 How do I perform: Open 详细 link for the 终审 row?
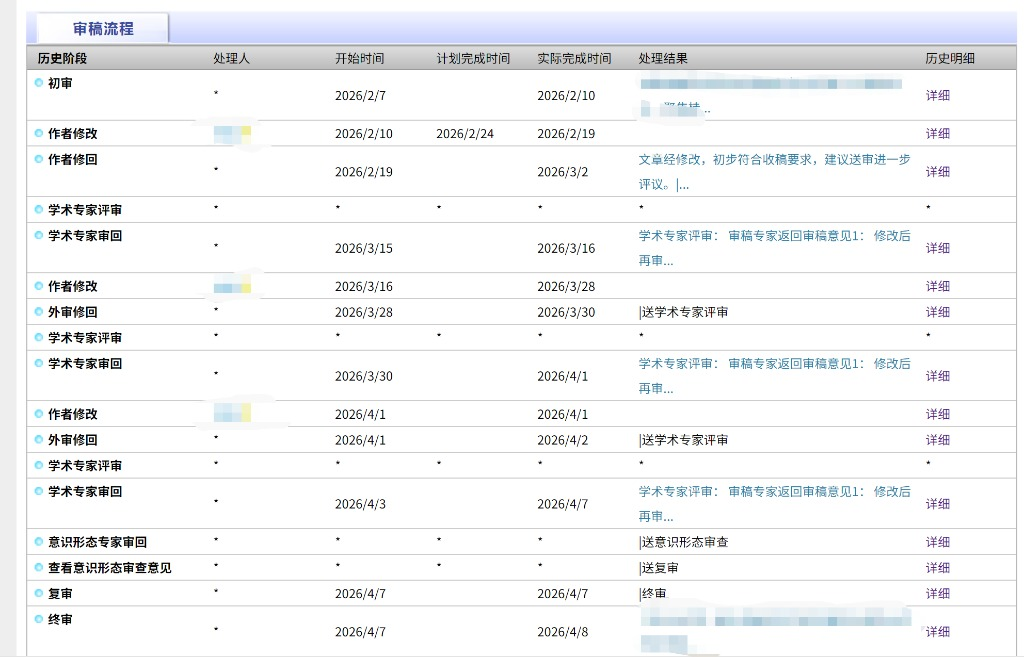click(937, 632)
